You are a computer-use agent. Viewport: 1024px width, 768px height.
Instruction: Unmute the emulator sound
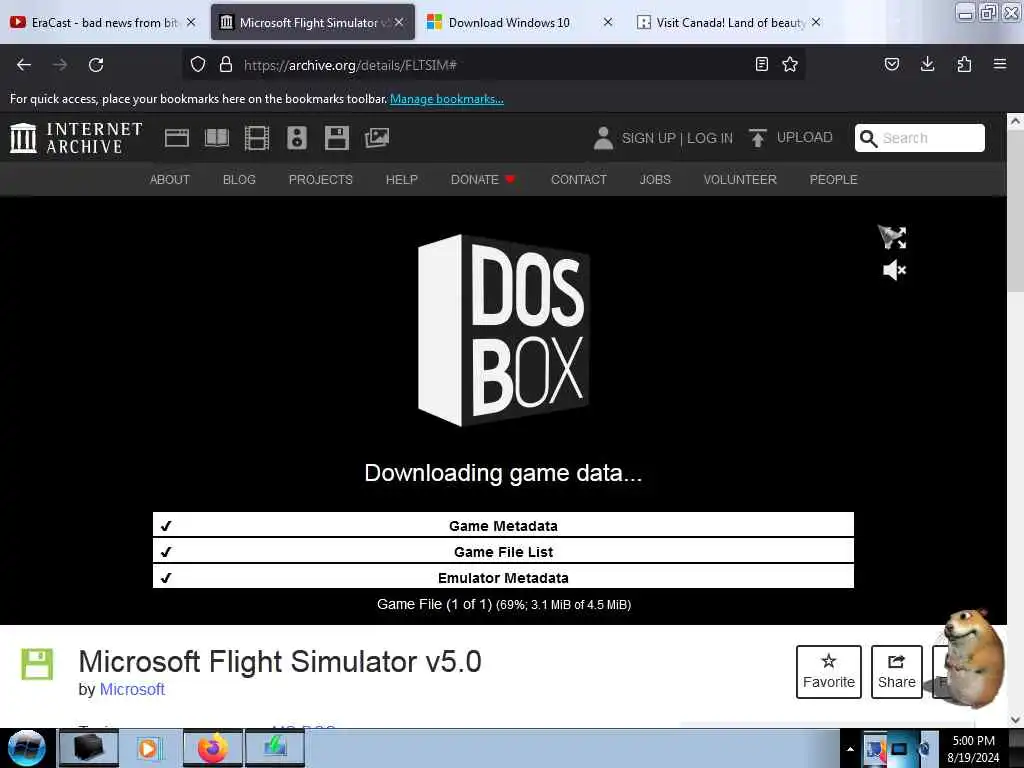(894, 270)
